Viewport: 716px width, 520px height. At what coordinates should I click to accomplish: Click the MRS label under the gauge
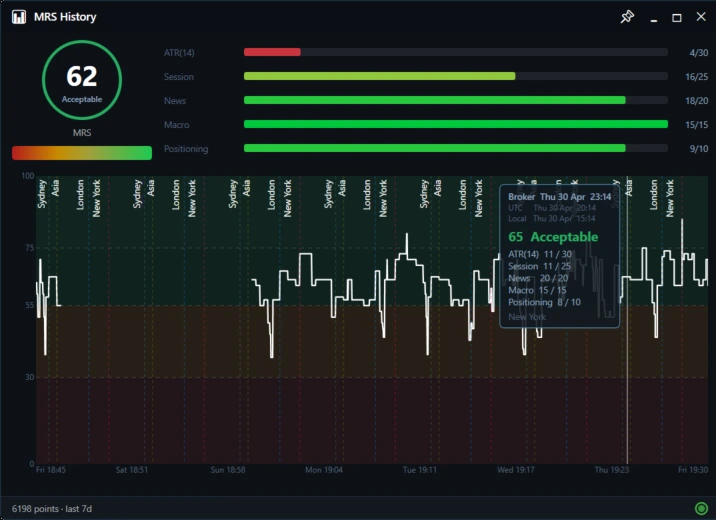click(82, 133)
